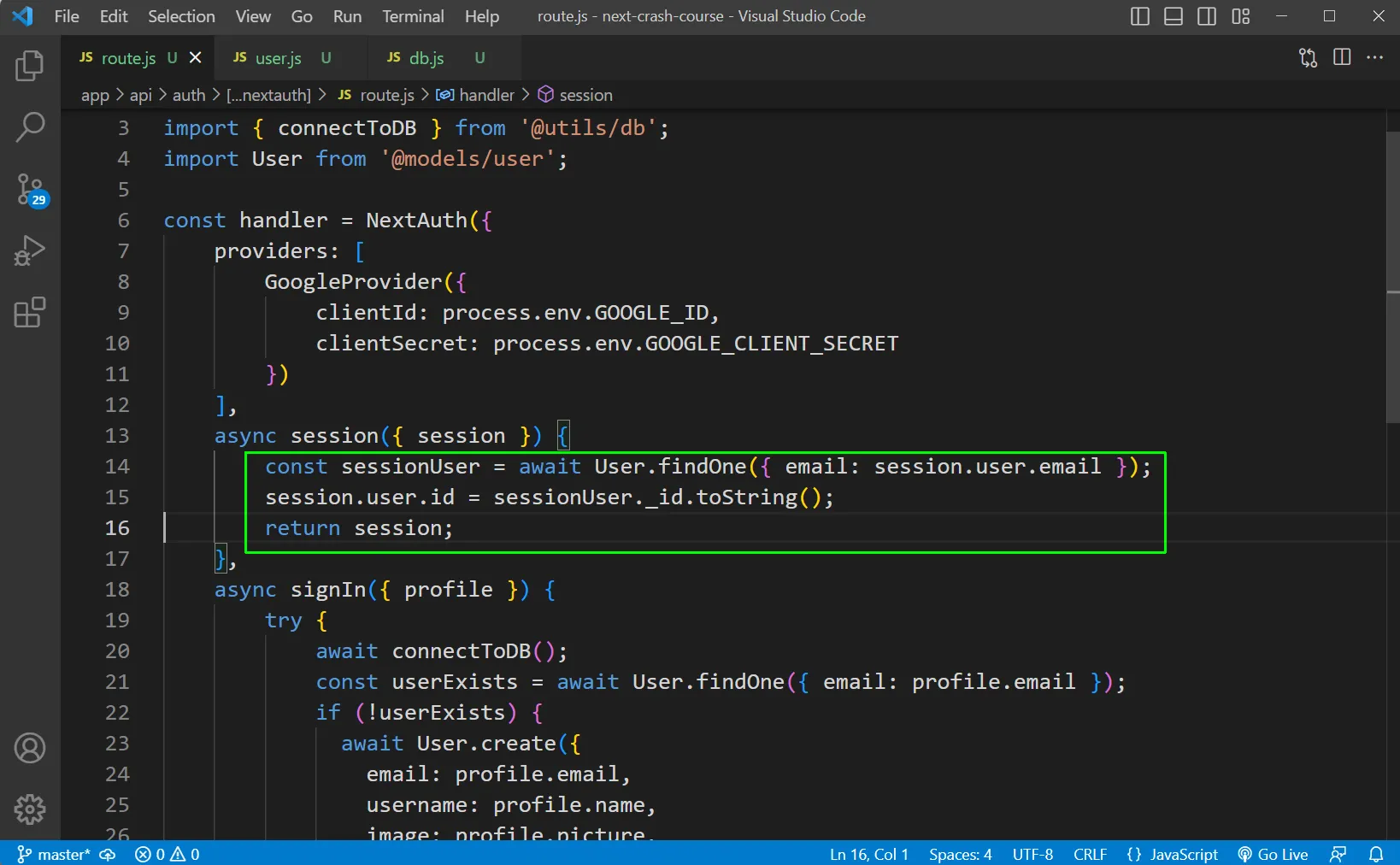
Task: Click the [...nextauth] breadcrumb segment
Action: point(268,95)
